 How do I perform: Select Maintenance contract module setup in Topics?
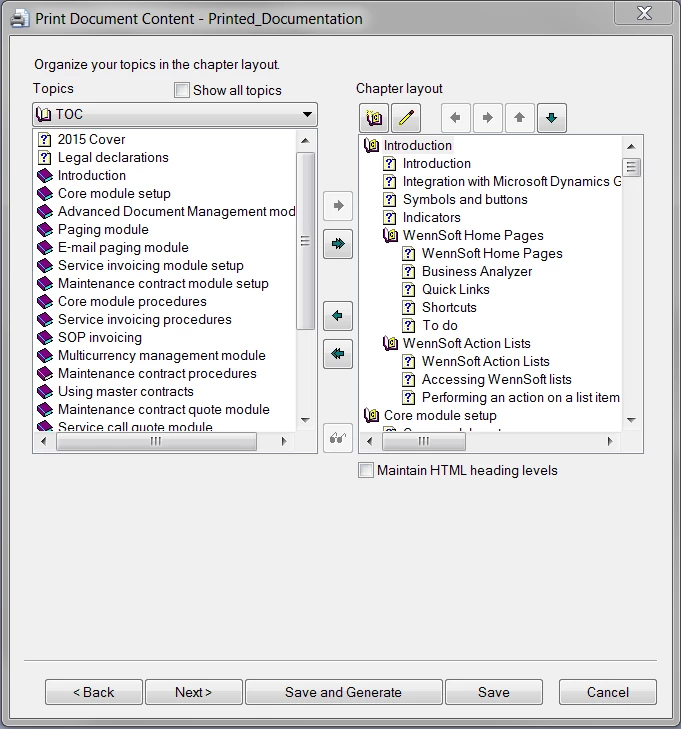click(x=163, y=284)
